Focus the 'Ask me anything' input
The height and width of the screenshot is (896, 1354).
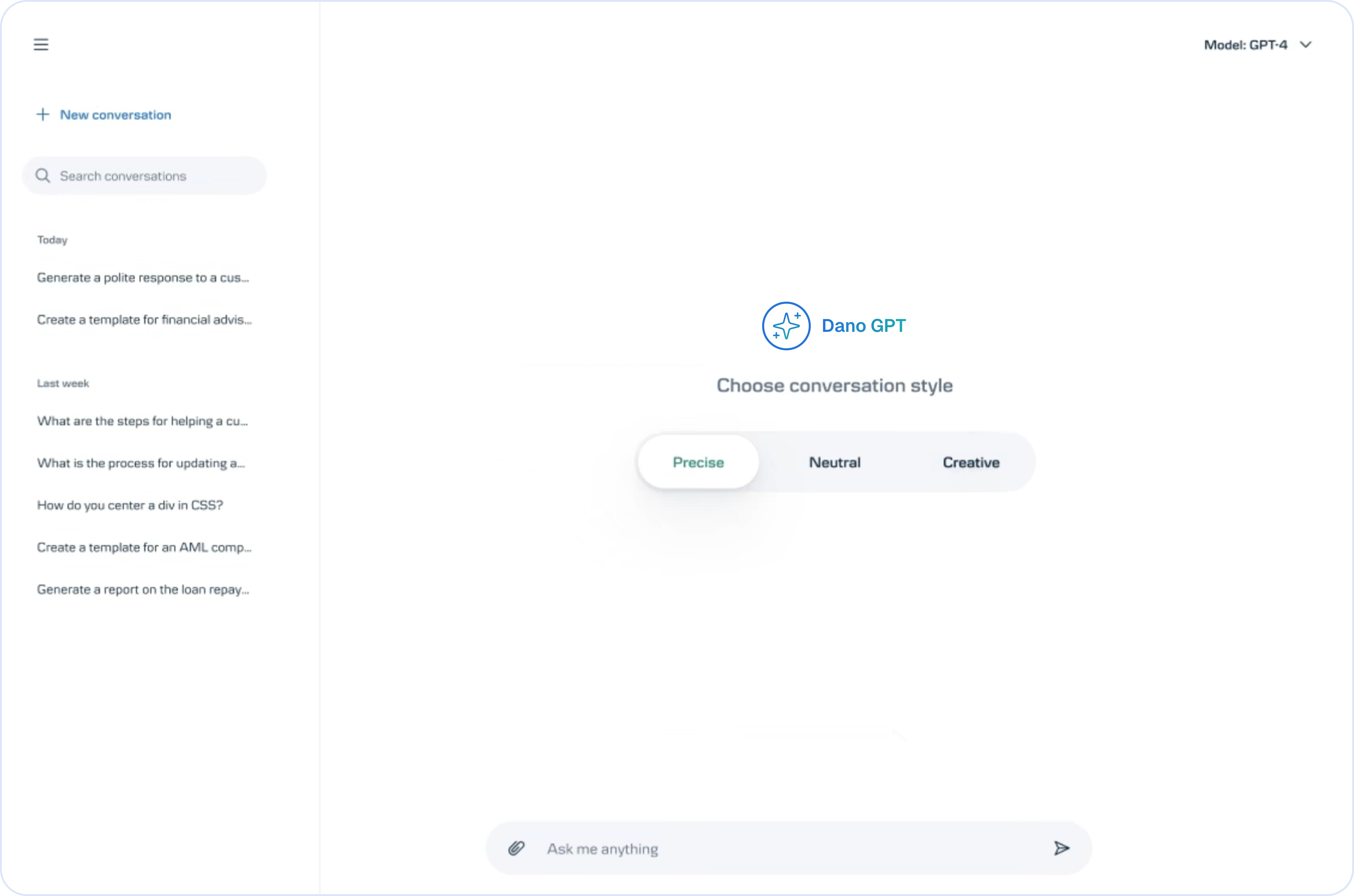pos(789,848)
